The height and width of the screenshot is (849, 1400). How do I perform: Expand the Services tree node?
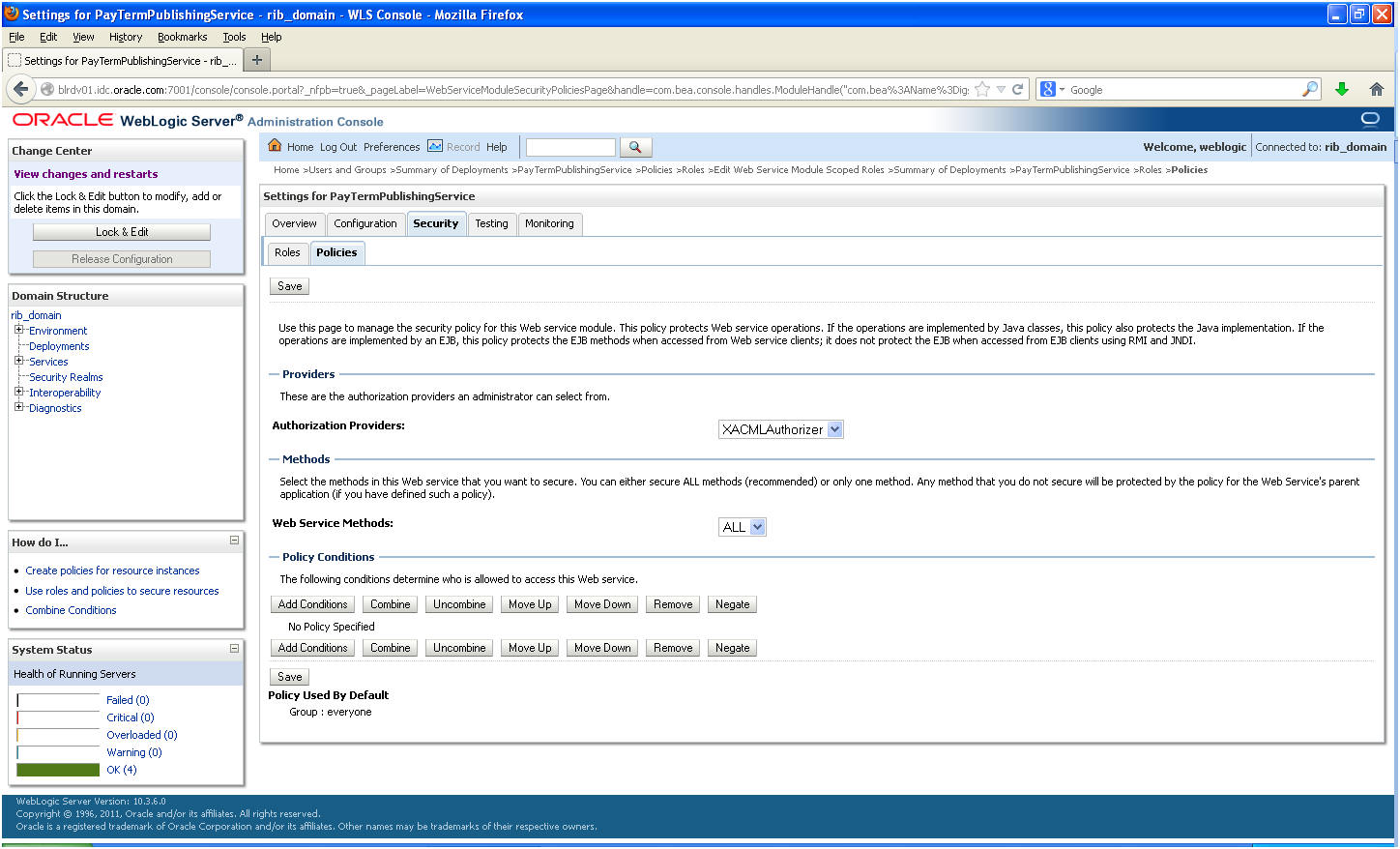(x=18, y=361)
